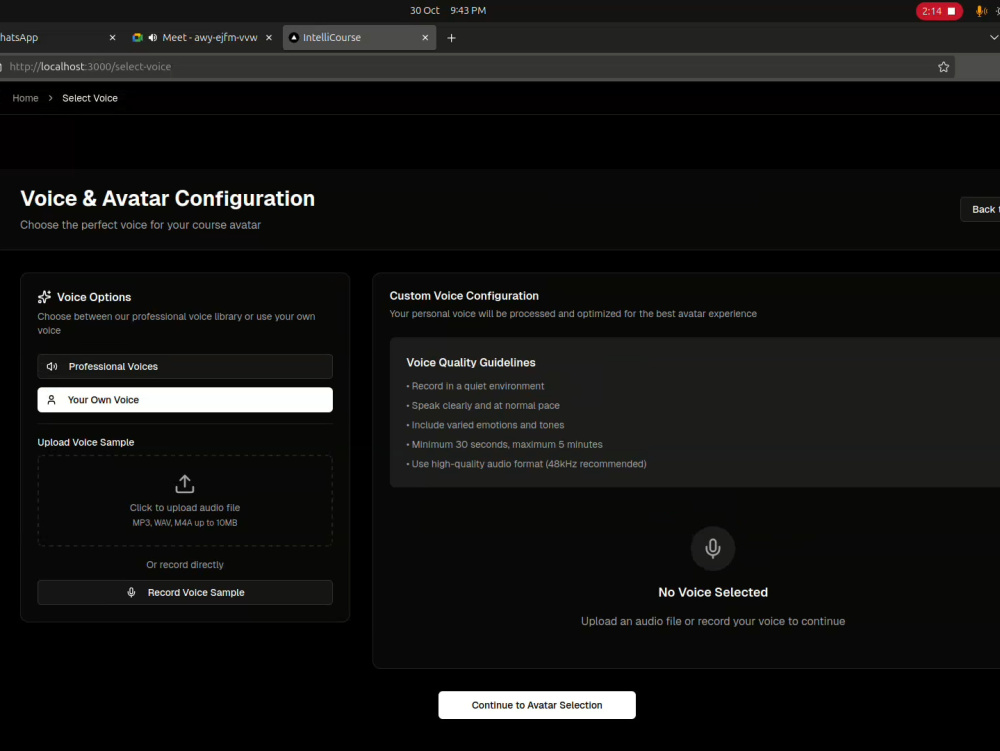Click 'Upload Voice Sample' label
1000x751 pixels.
(86, 442)
